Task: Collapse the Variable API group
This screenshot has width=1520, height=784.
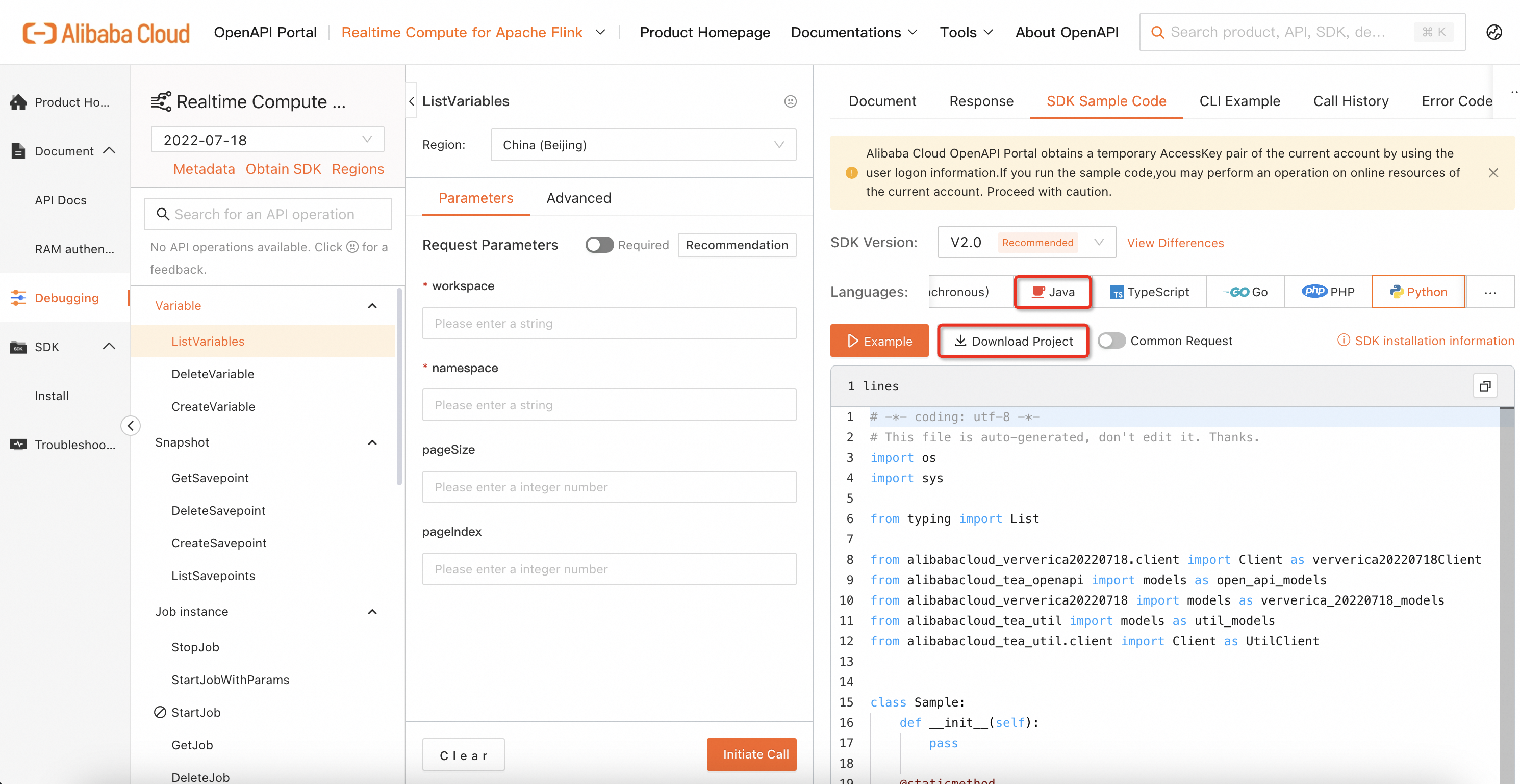Action: point(372,305)
